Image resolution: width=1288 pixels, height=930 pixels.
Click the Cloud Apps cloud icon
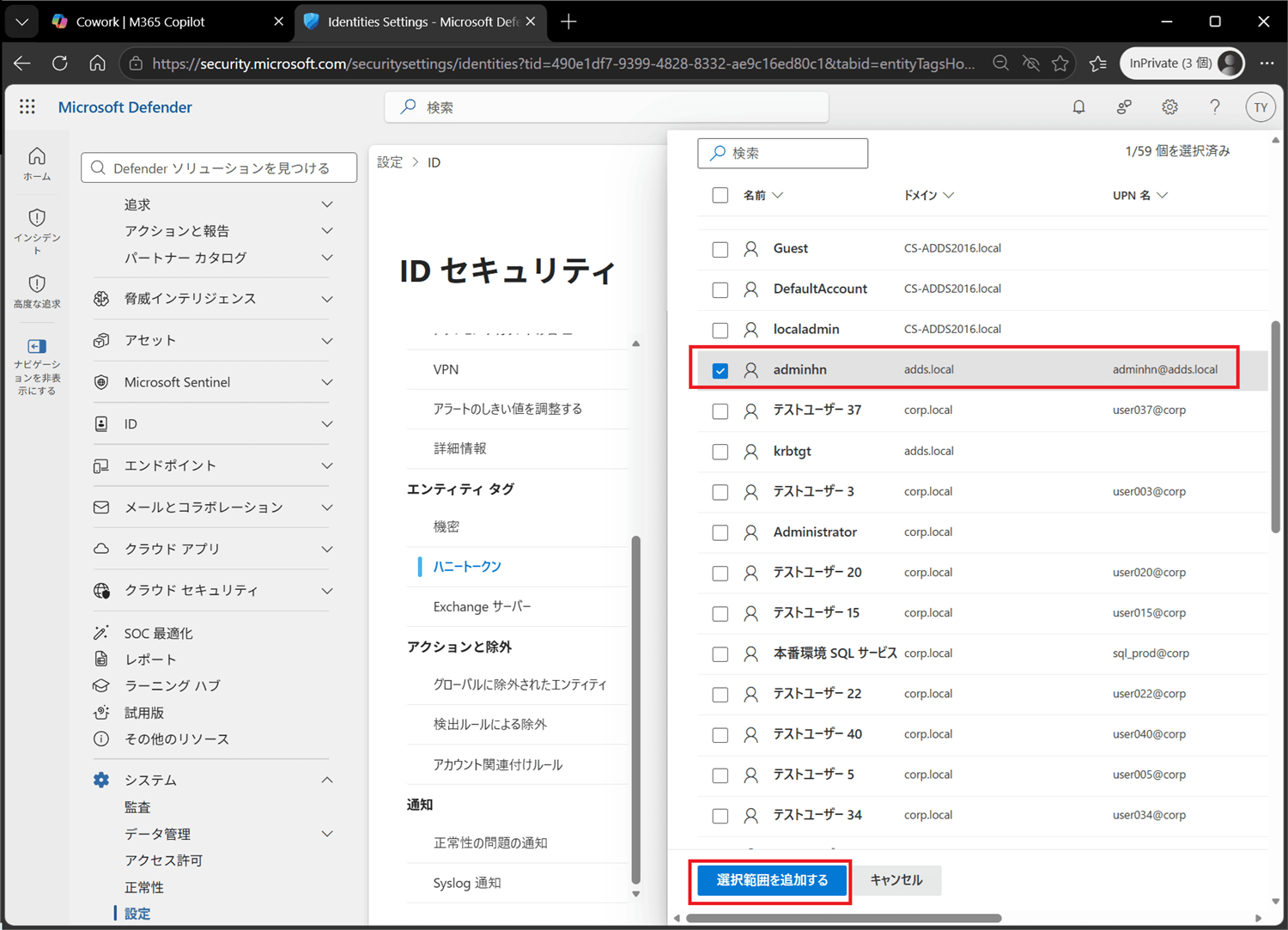101,549
